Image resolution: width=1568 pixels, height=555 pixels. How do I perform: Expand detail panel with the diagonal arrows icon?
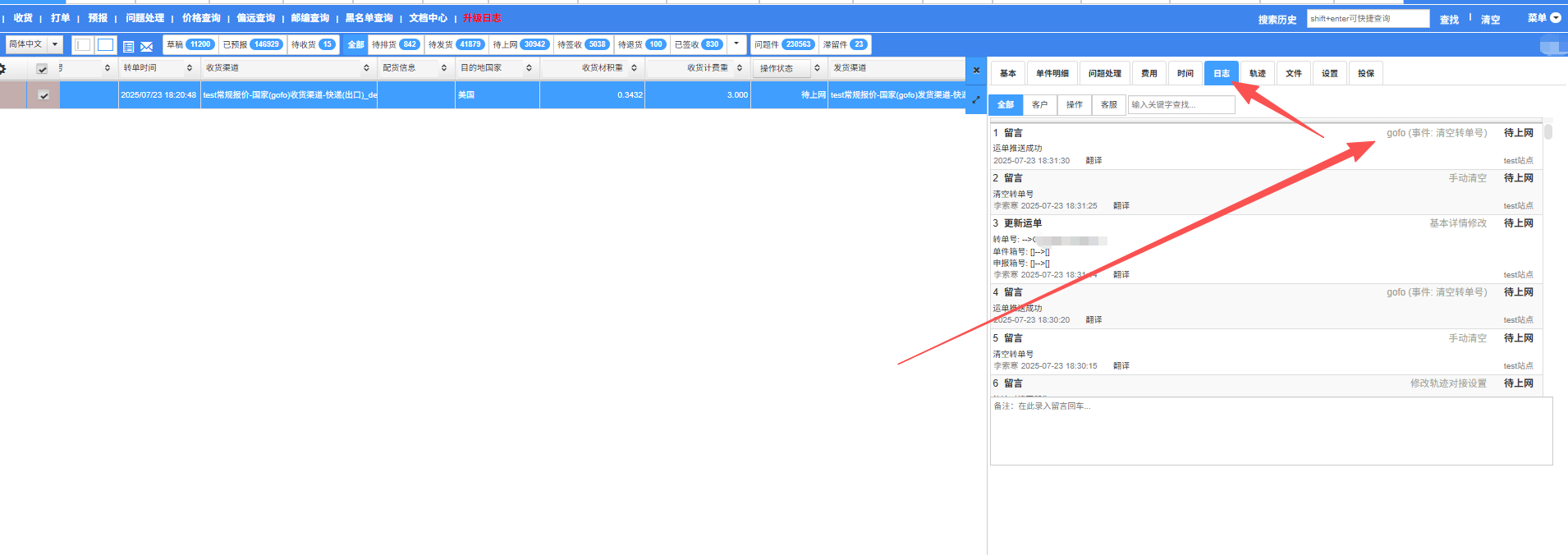[976, 99]
